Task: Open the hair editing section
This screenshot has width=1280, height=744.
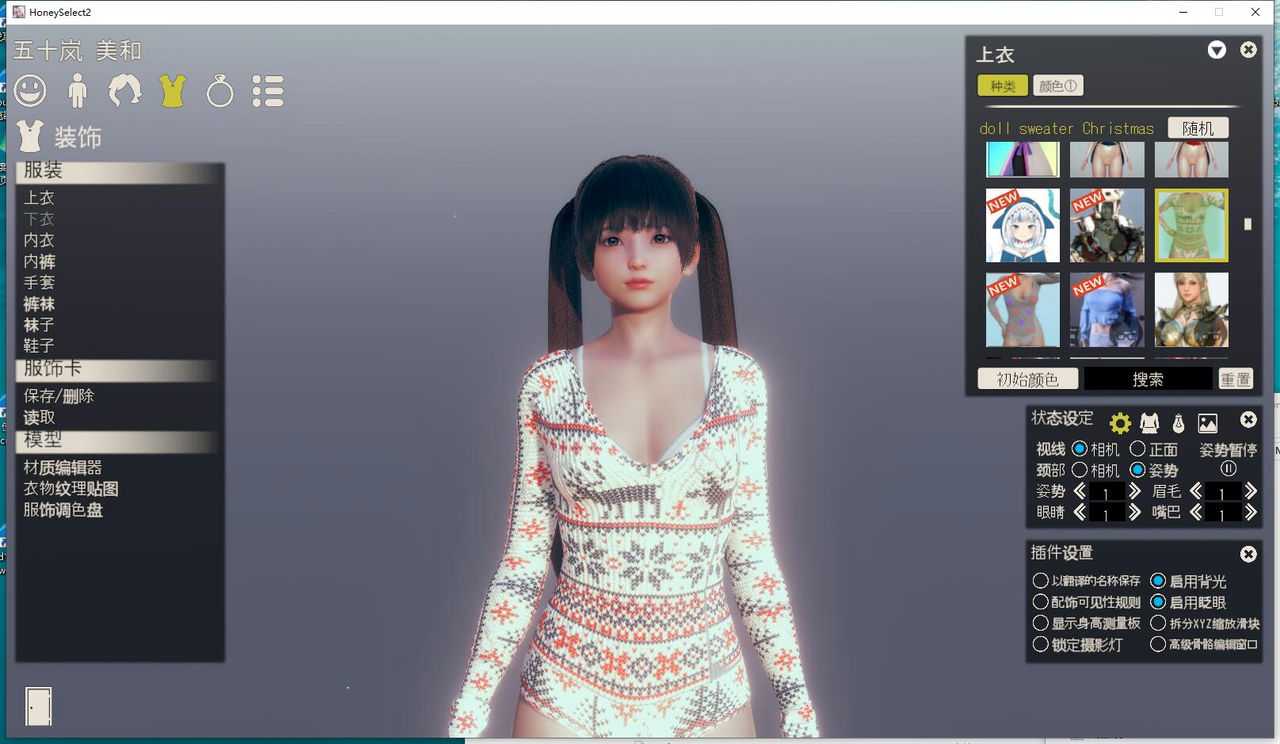Action: (125, 90)
